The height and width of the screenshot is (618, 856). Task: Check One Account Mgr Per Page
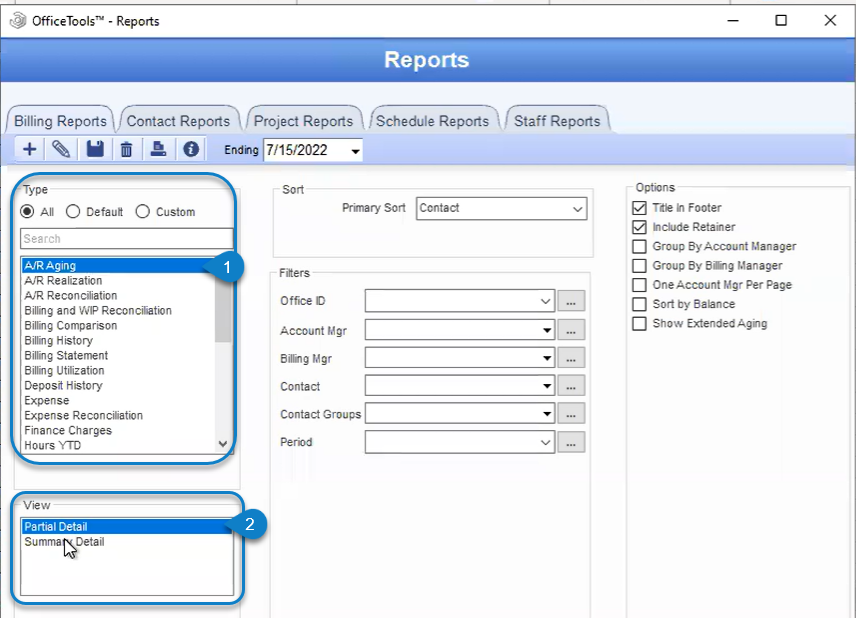click(639, 284)
